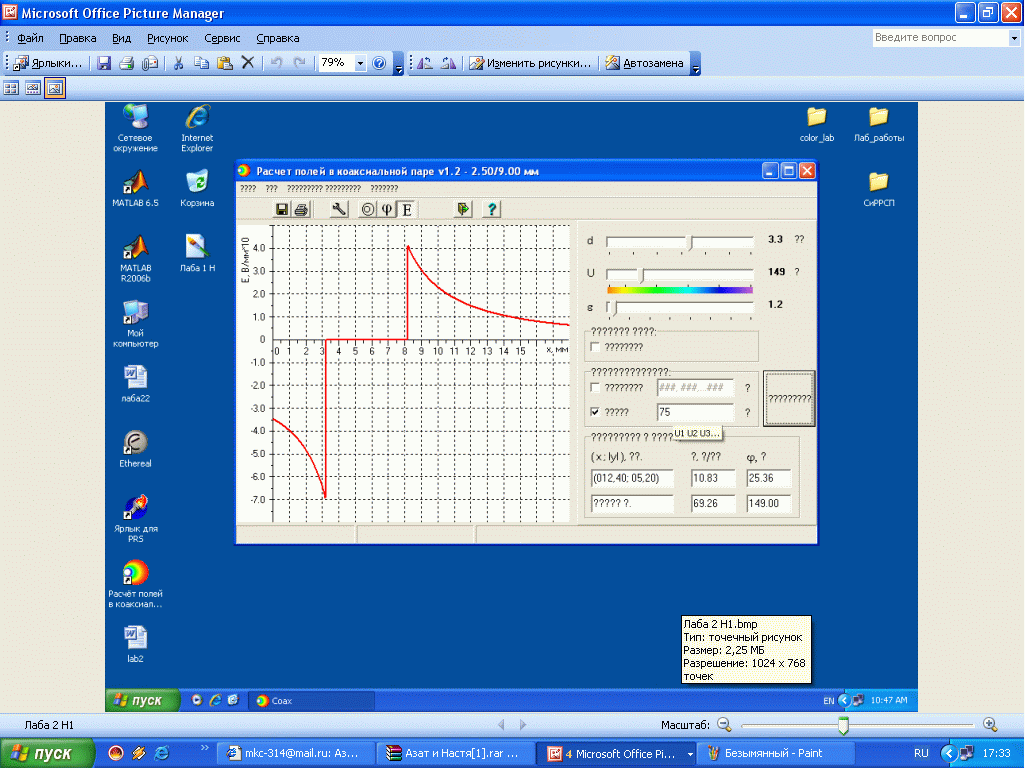The height and width of the screenshot is (768, 1025).
Task: Click the Rotate right icon
Action: (x=448, y=63)
